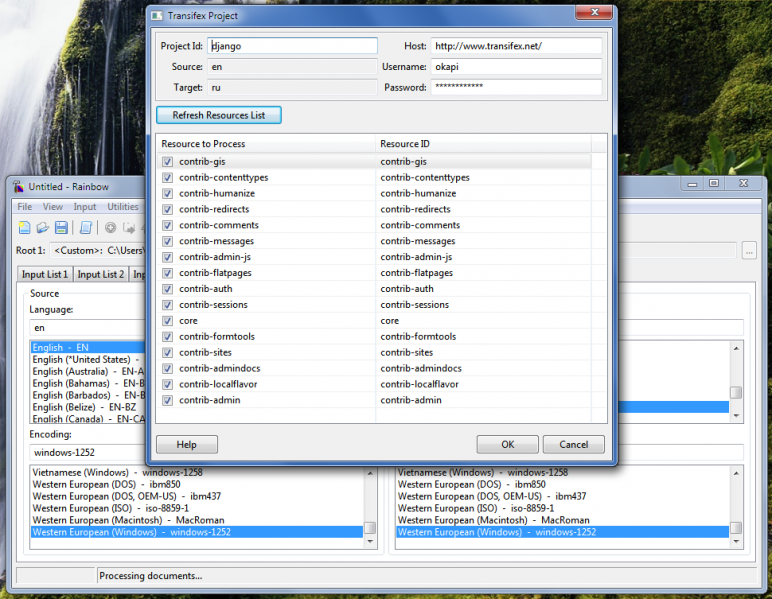Confirm with the OK button
The height and width of the screenshot is (599, 772).
[508, 444]
